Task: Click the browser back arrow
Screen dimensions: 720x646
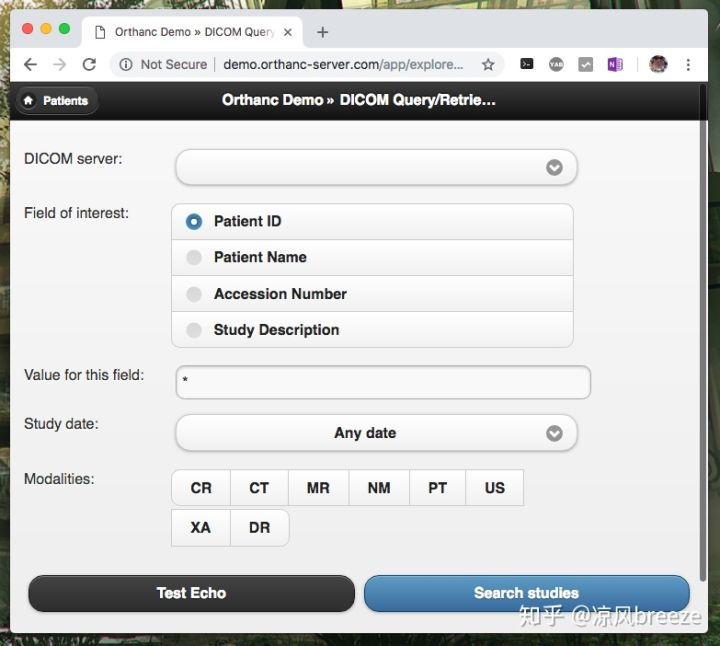Action: pos(30,64)
